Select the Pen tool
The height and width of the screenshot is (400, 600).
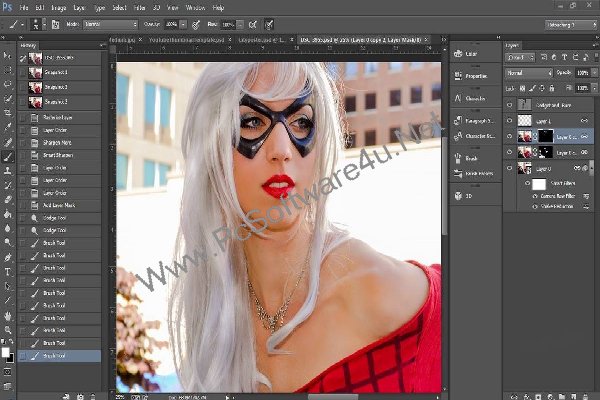pos(7,257)
